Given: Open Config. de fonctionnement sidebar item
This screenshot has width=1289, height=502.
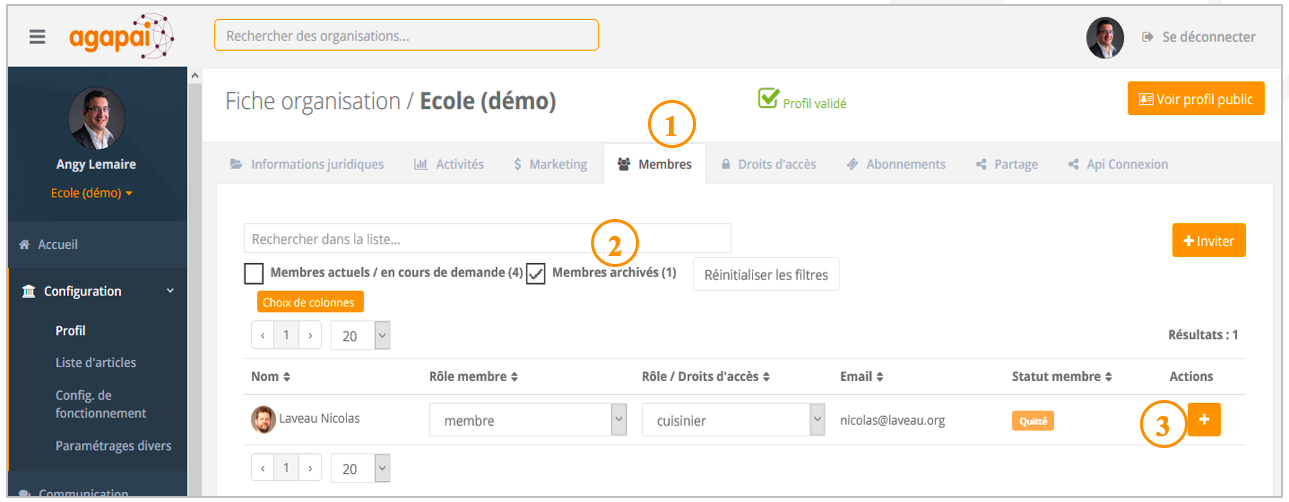Looking at the screenshot, I should coord(101,404).
